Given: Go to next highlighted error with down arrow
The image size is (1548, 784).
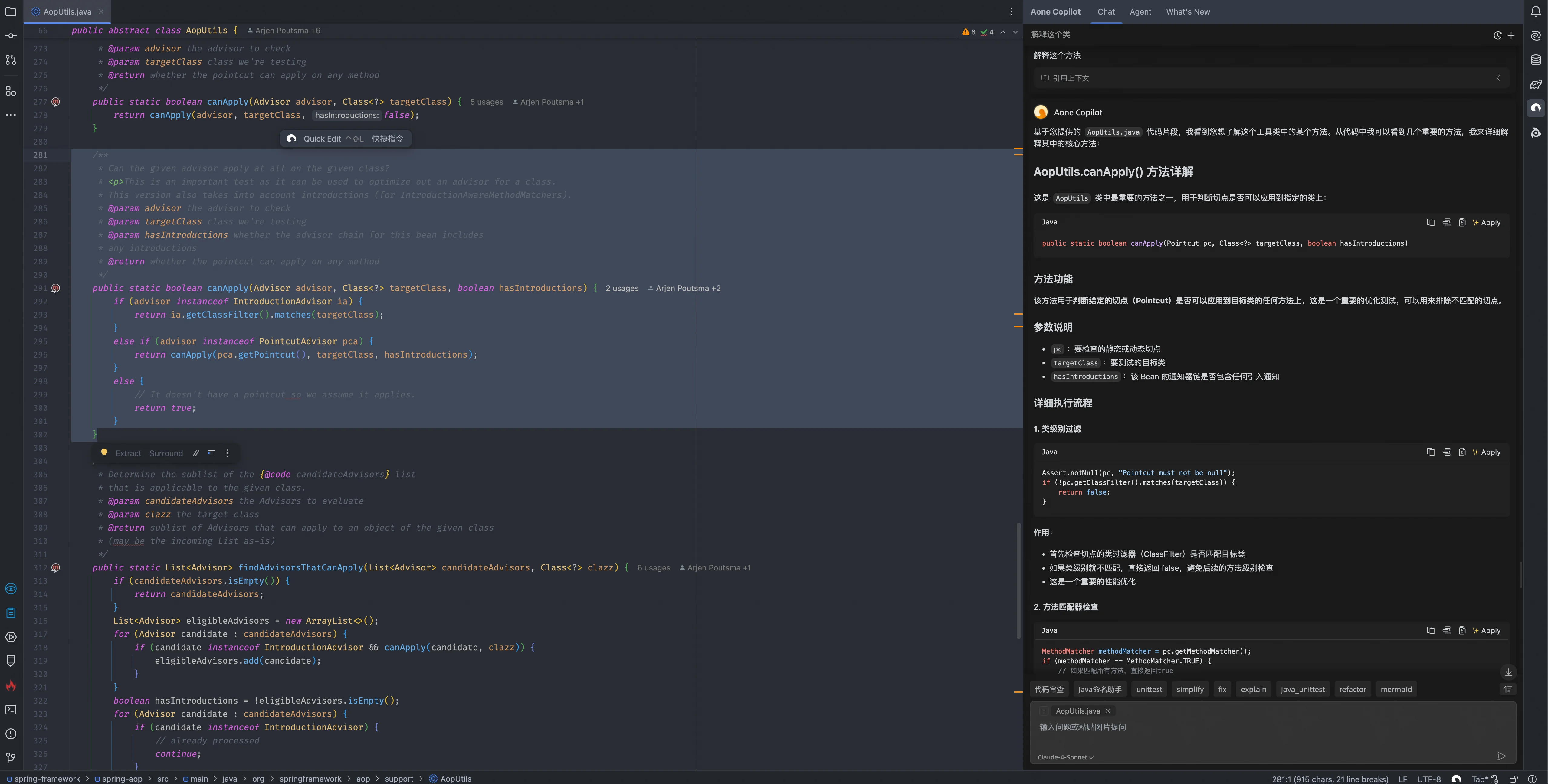Looking at the screenshot, I should coord(1015,32).
